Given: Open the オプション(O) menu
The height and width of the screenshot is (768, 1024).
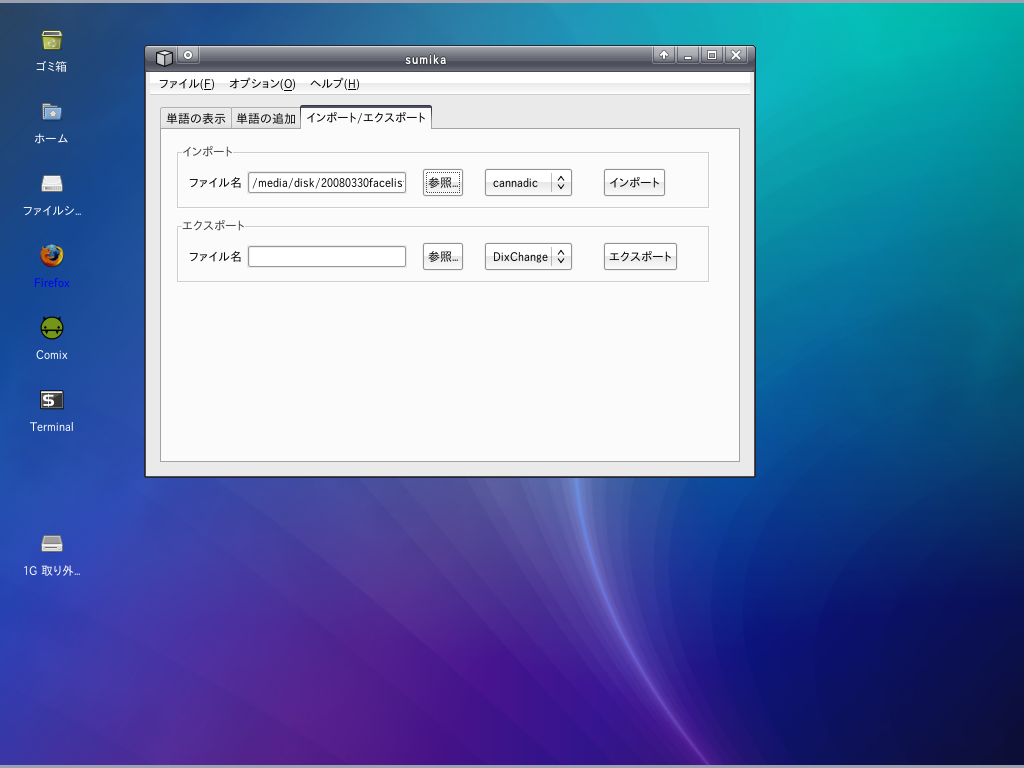Looking at the screenshot, I should (262, 84).
